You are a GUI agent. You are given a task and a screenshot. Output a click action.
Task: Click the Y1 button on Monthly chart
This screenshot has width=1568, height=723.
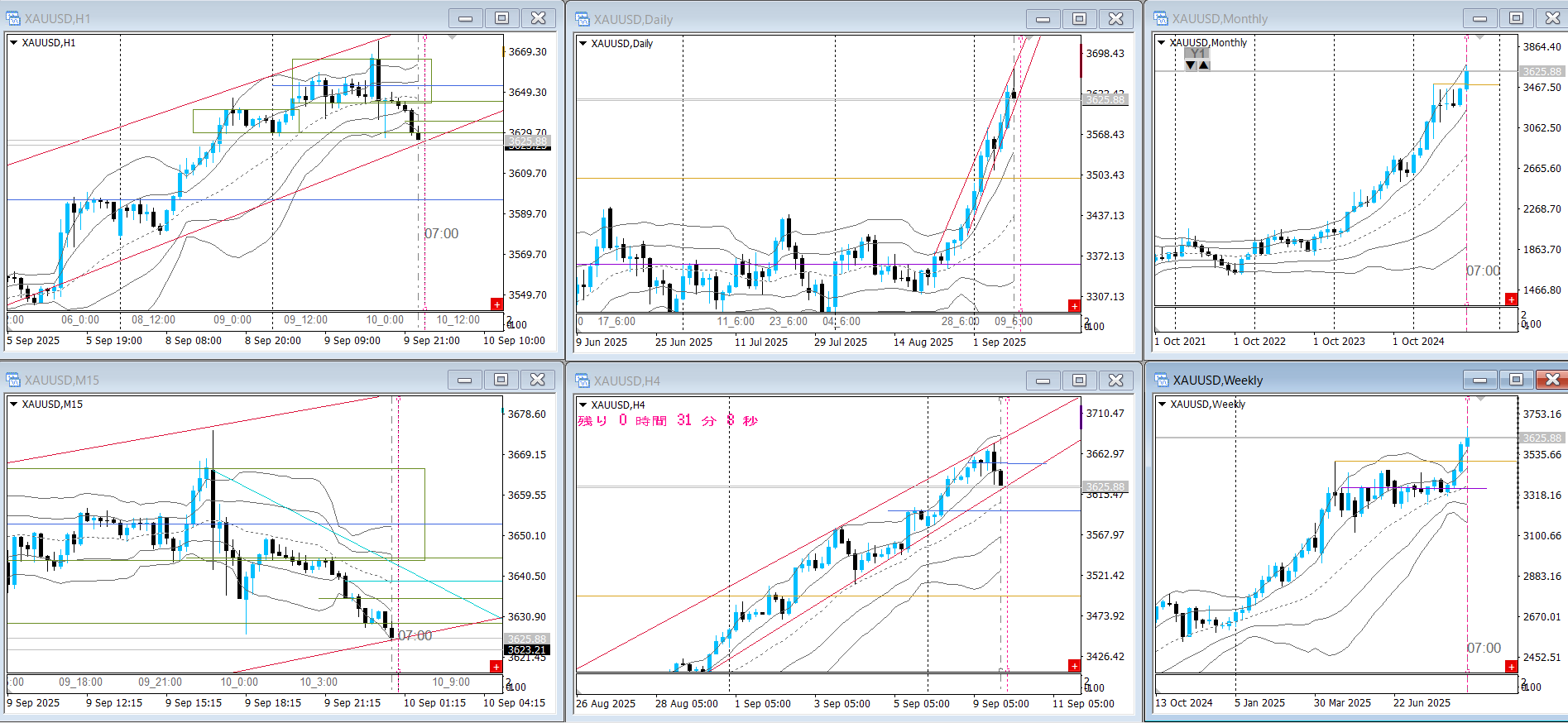tap(1197, 54)
